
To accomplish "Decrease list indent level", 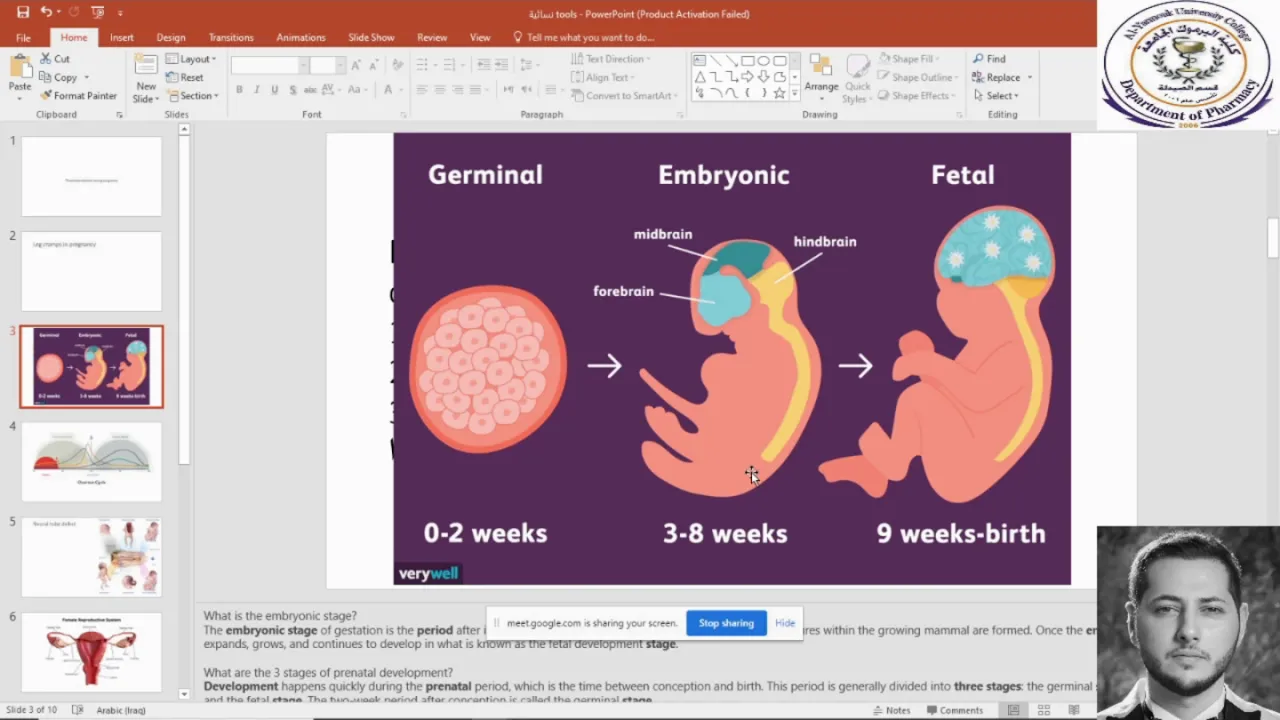I will 484,65.
